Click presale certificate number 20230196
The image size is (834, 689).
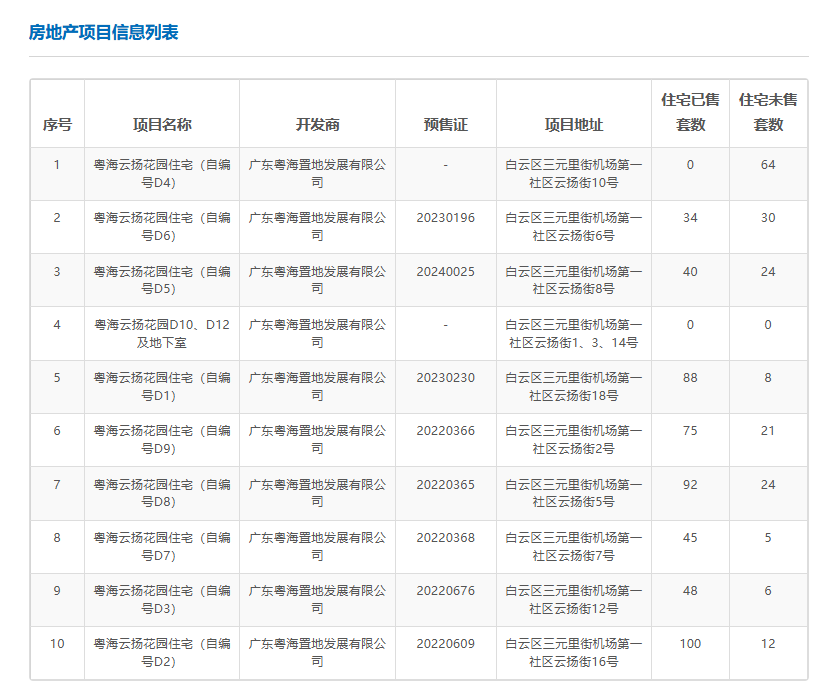[445, 218]
